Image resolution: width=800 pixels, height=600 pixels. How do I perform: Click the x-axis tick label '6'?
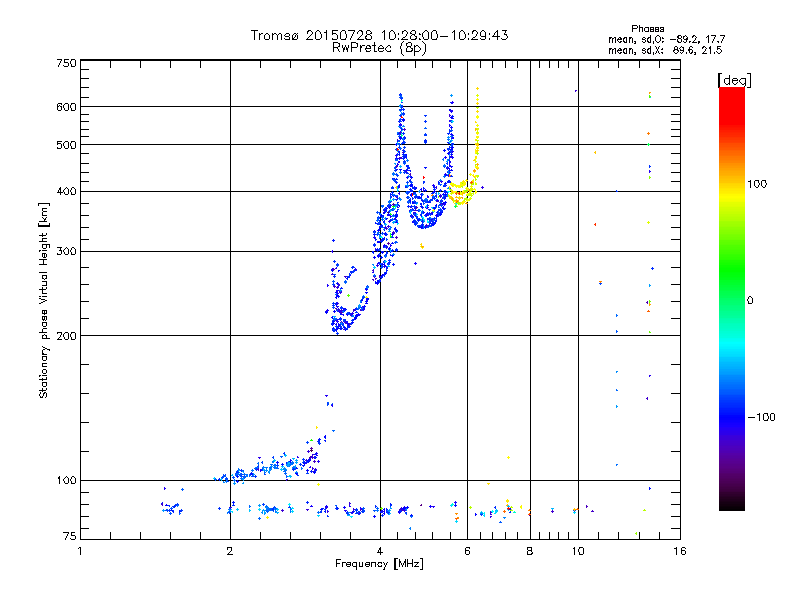click(x=467, y=551)
